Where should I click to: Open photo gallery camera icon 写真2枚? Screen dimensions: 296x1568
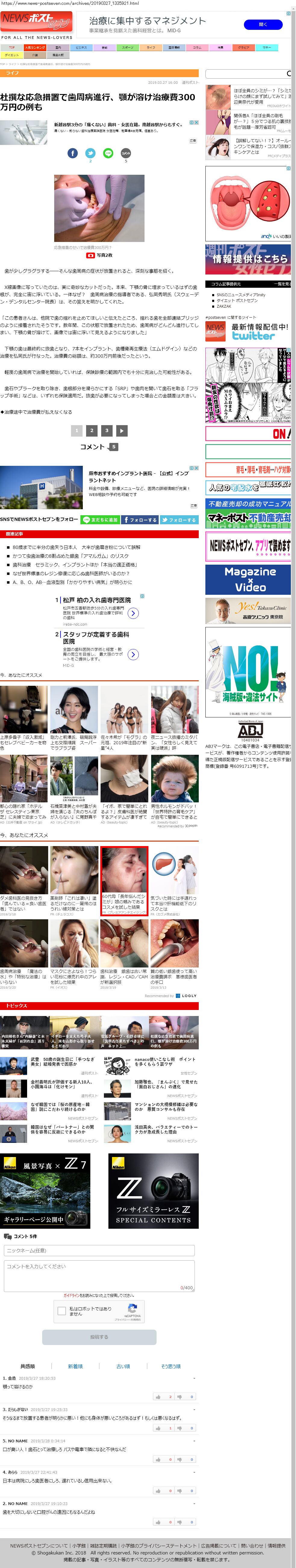(x=91, y=256)
